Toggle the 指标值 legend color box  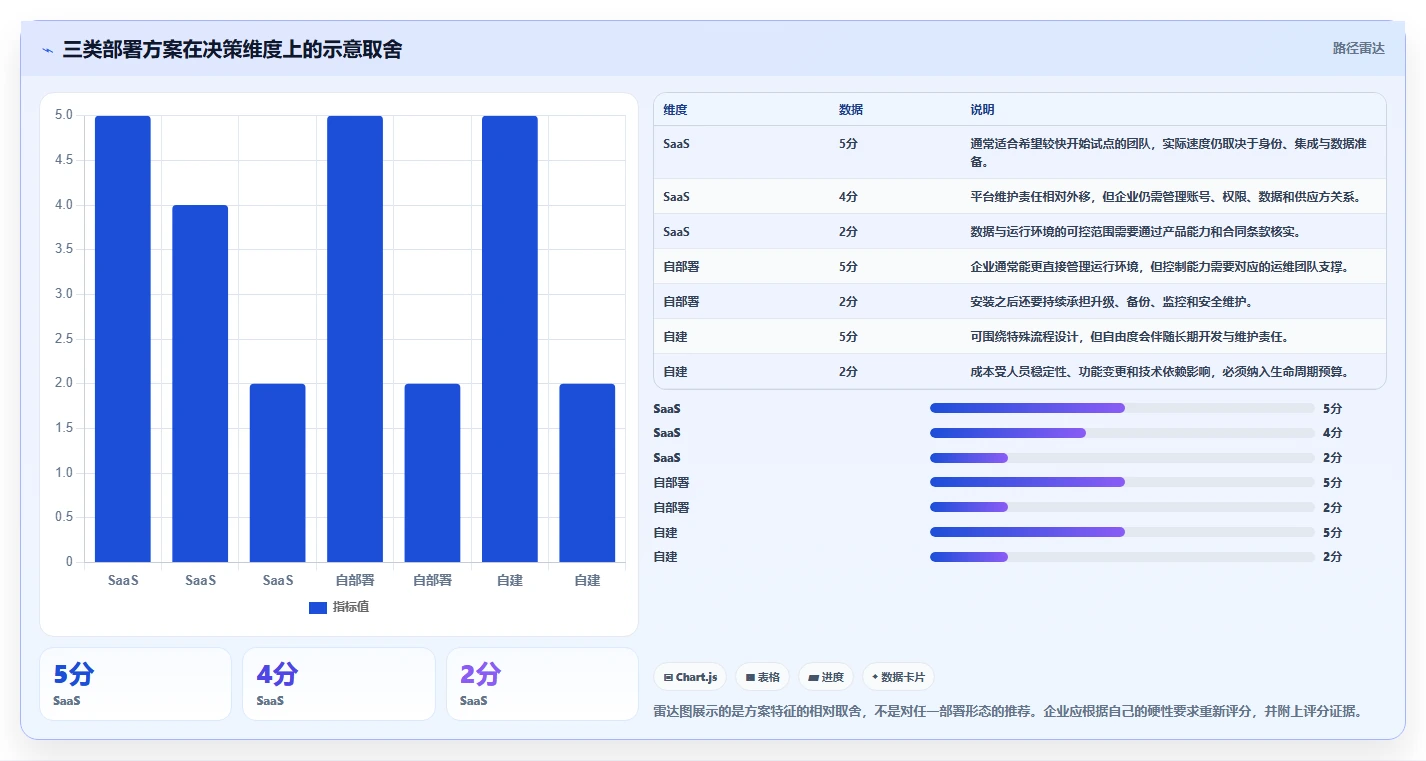(318, 607)
